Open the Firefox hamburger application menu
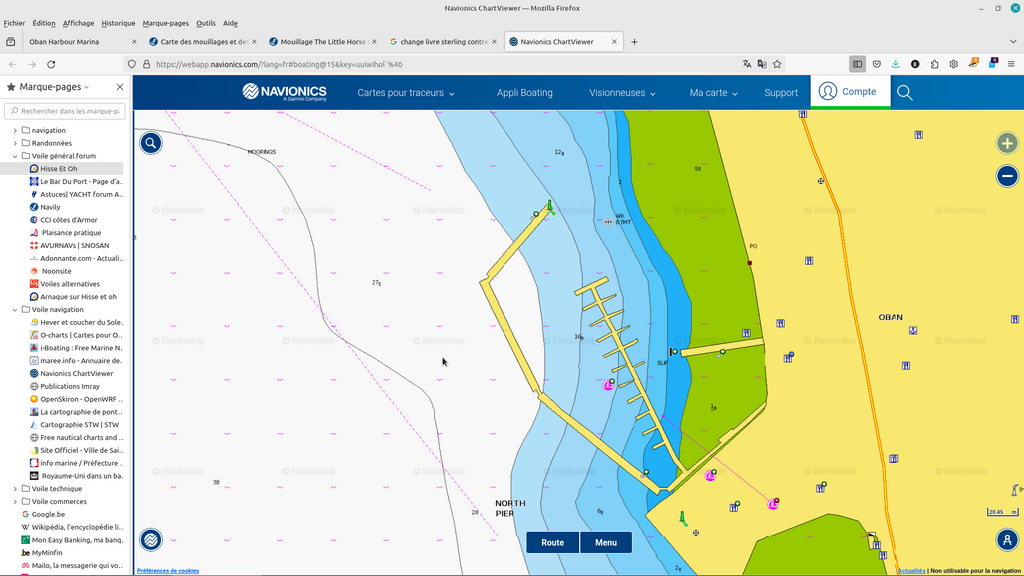1024x576 pixels. pyautogui.click(x=1011, y=64)
